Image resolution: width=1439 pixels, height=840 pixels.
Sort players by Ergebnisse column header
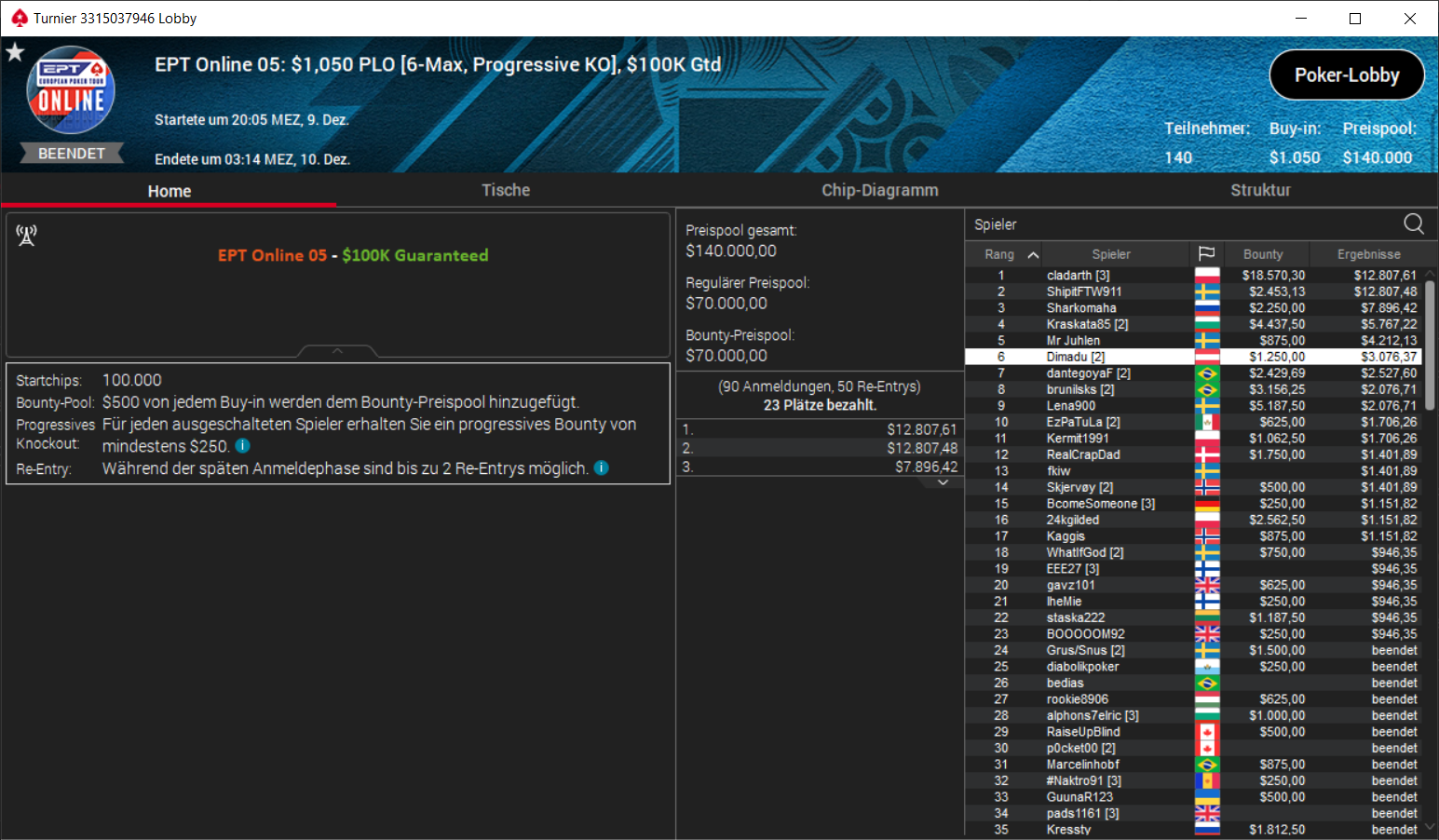coord(1368,254)
